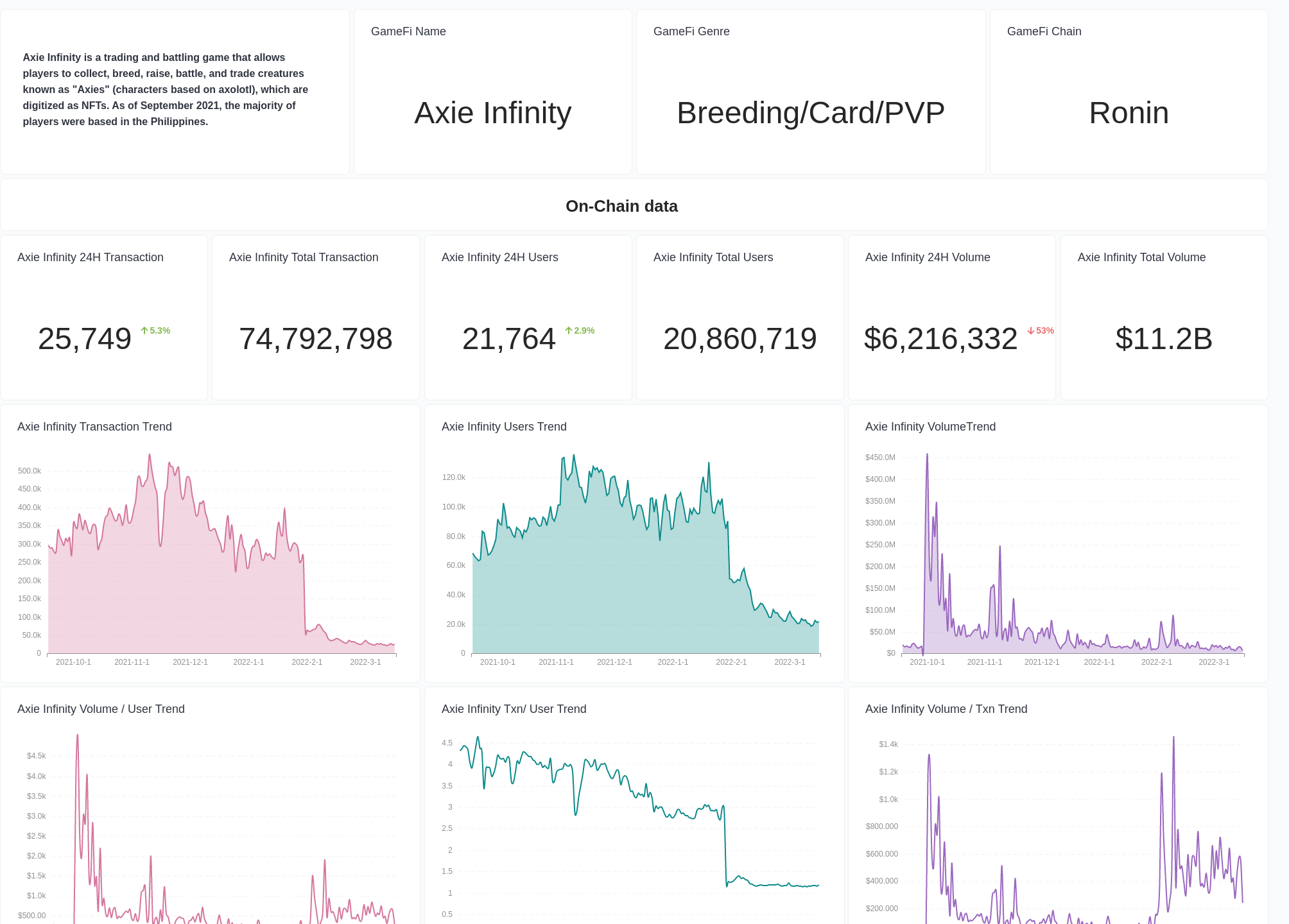Click the Total Volume $11.2B stat
The width and height of the screenshot is (1289, 924).
(x=1163, y=339)
